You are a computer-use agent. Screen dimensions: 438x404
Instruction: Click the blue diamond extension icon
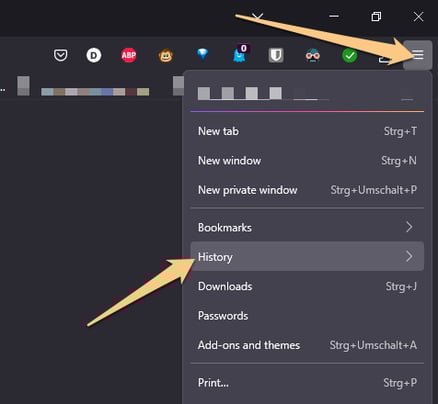click(202, 54)
